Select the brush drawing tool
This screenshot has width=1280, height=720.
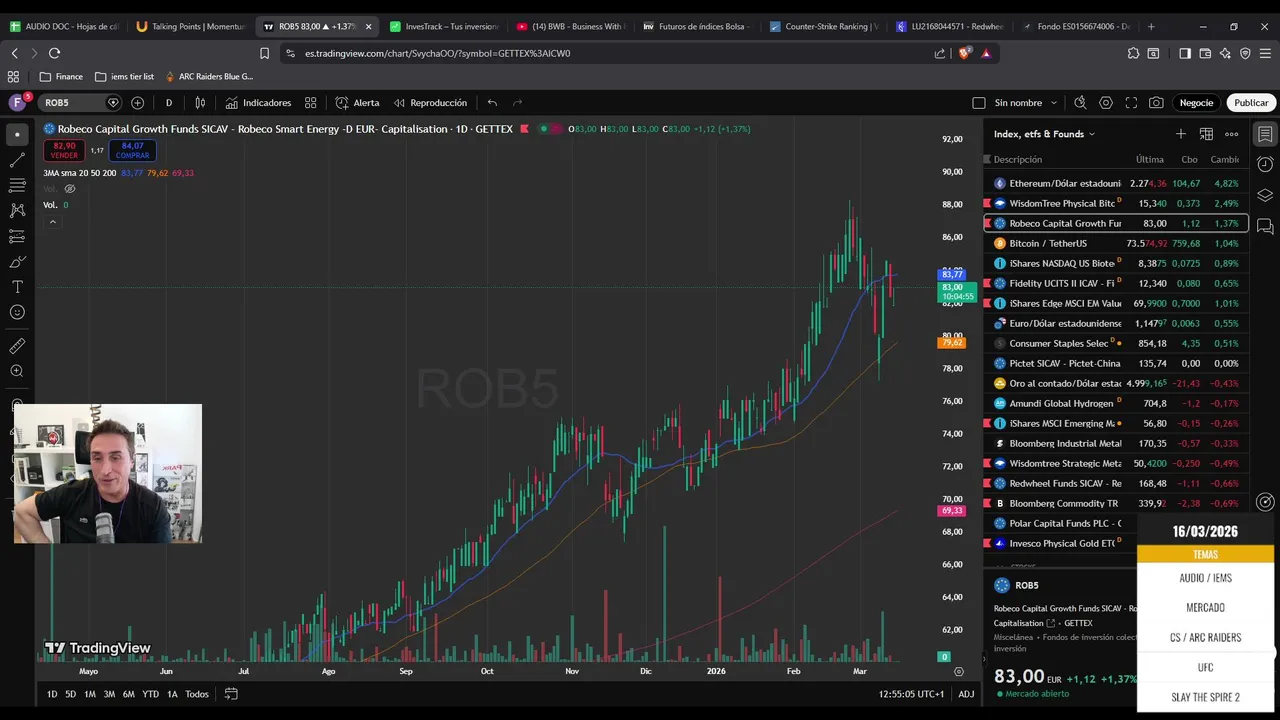click(x=17, y=262)
